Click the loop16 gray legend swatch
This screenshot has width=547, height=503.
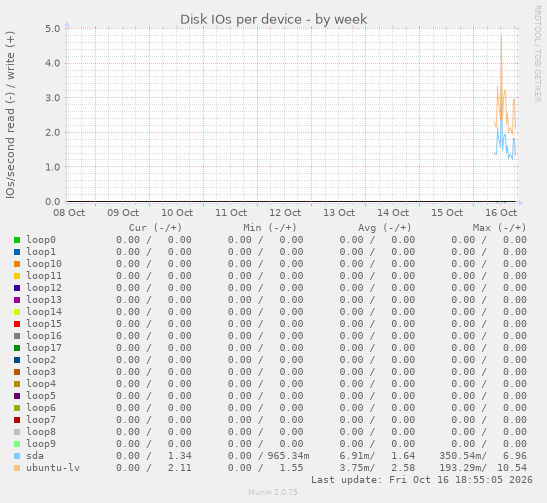[x=17, y=336]
